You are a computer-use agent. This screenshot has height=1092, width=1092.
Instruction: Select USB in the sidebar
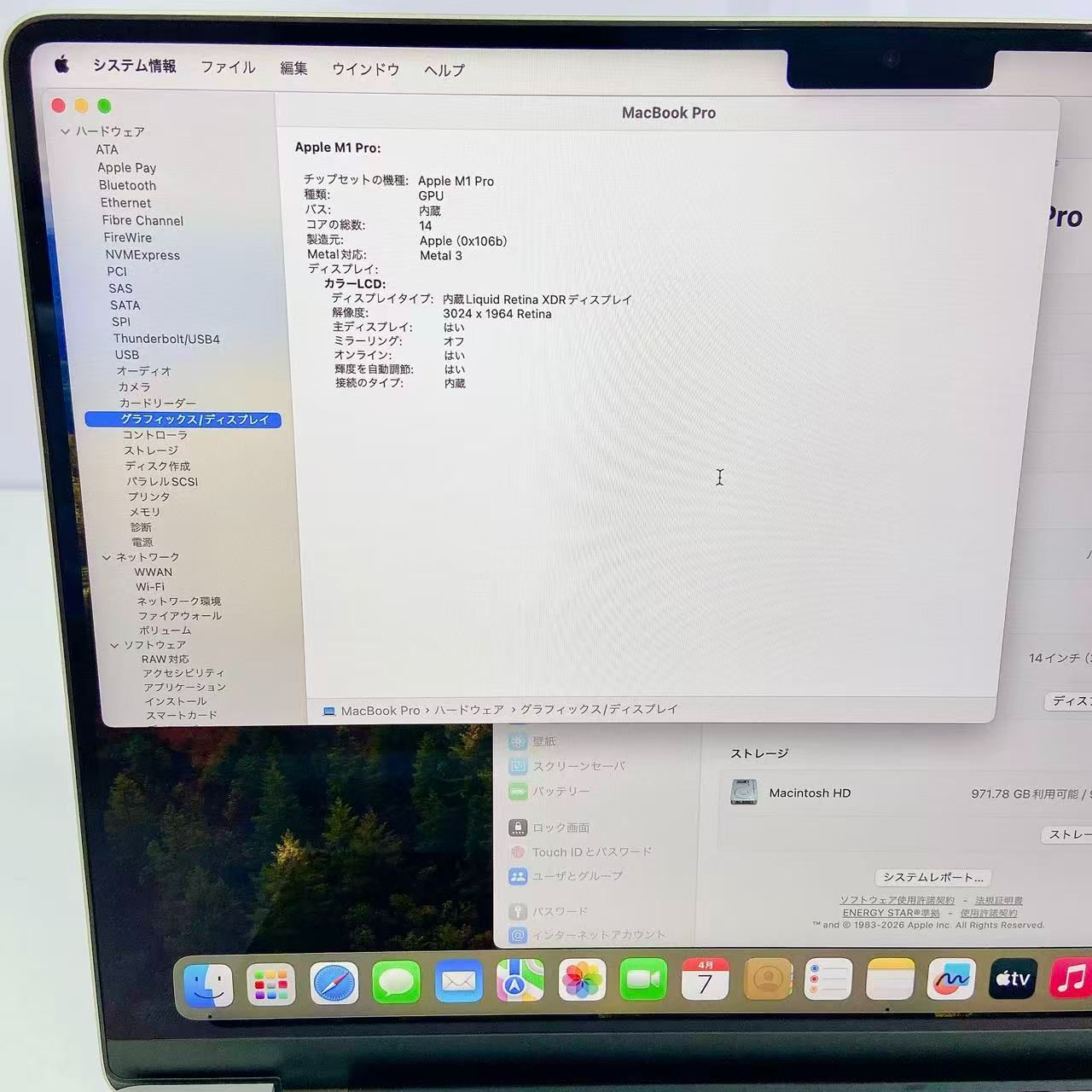(x=127, y=355)
